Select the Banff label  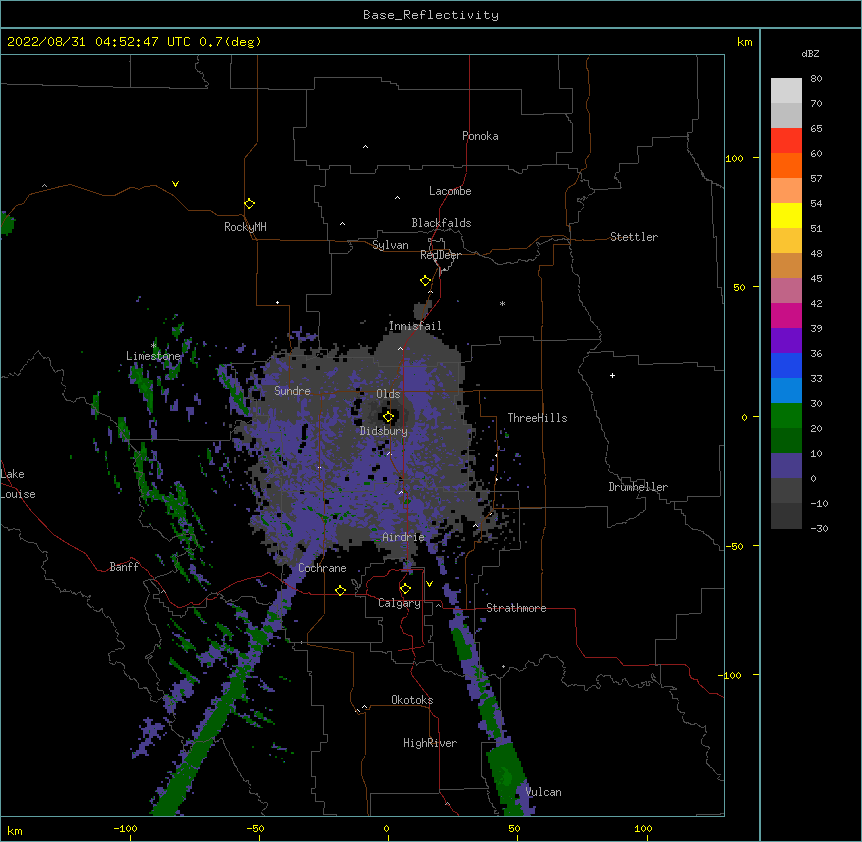124,567
